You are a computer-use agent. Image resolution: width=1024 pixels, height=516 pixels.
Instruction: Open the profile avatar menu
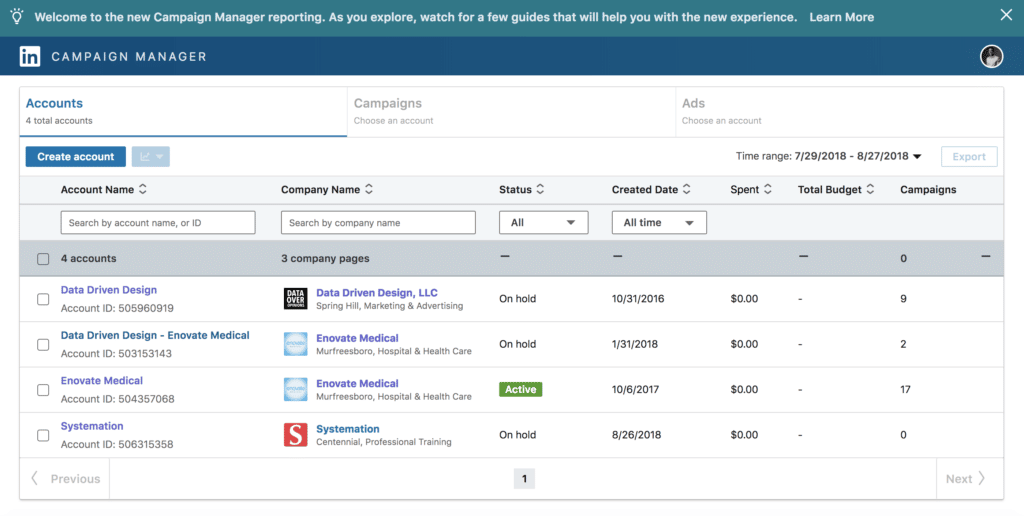tap(991, 56)
